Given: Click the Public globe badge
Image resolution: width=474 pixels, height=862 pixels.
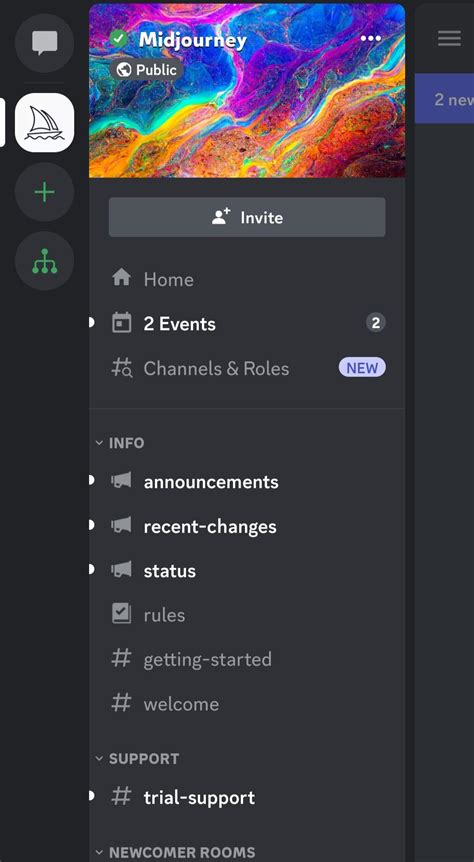Looking at the screenshot, I should pyautogui.click(x=147, y=70).
